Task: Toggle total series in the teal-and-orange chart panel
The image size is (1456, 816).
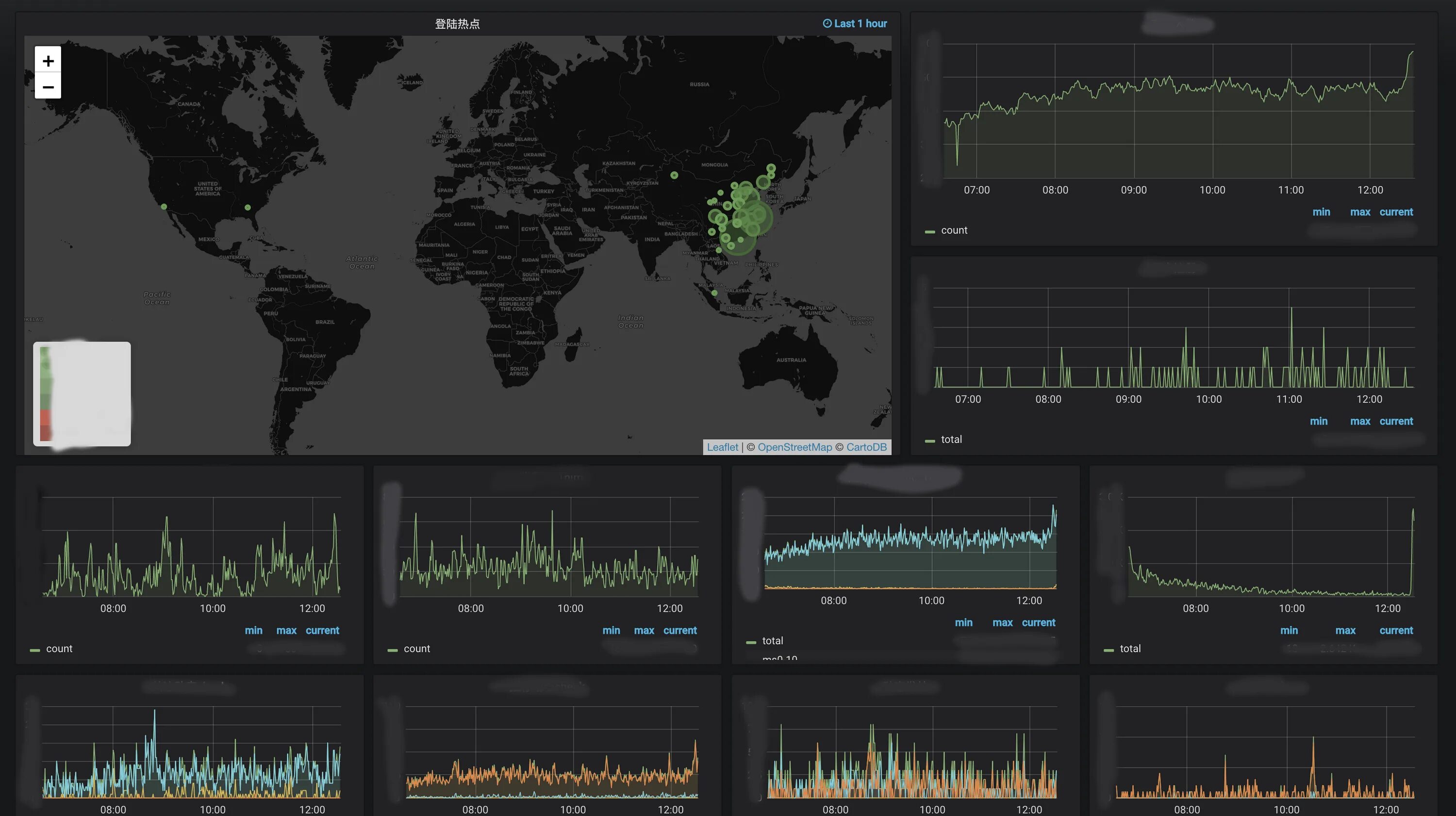Action: [x=772, y=641]
